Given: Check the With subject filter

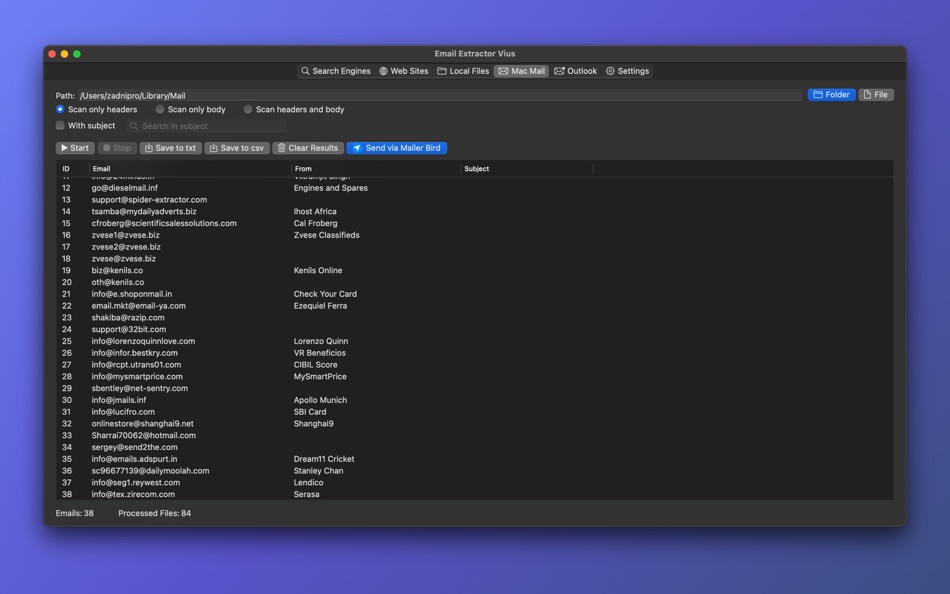Looking at the screenshot, I should [60, 126].
